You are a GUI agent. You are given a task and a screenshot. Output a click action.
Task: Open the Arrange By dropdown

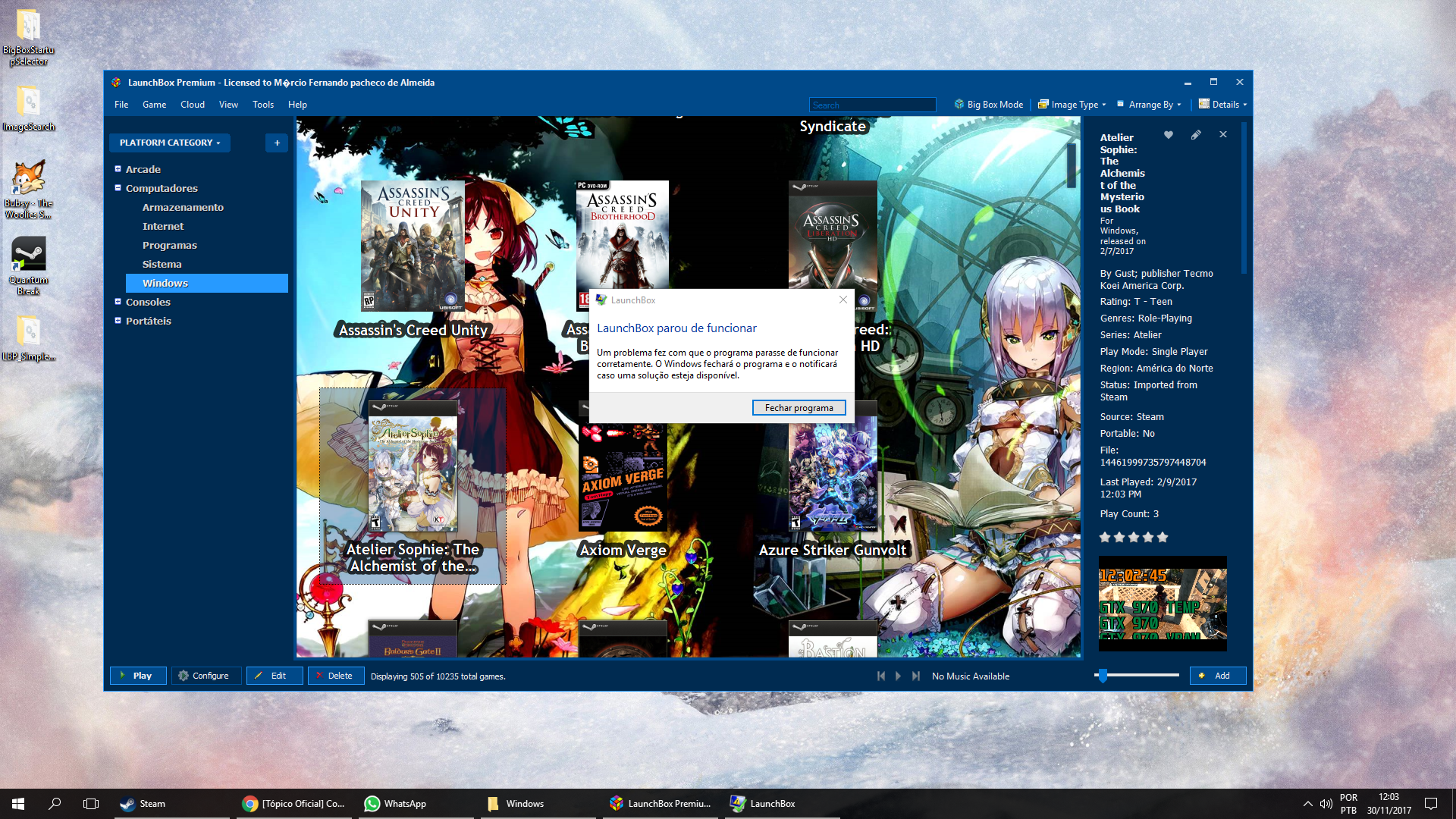point(1149,105)
